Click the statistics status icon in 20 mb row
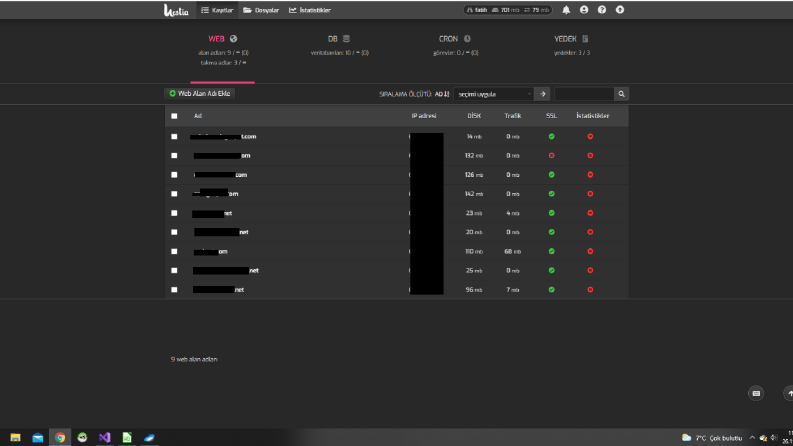This screenshot has width=793, height=446. pos(590,232)
